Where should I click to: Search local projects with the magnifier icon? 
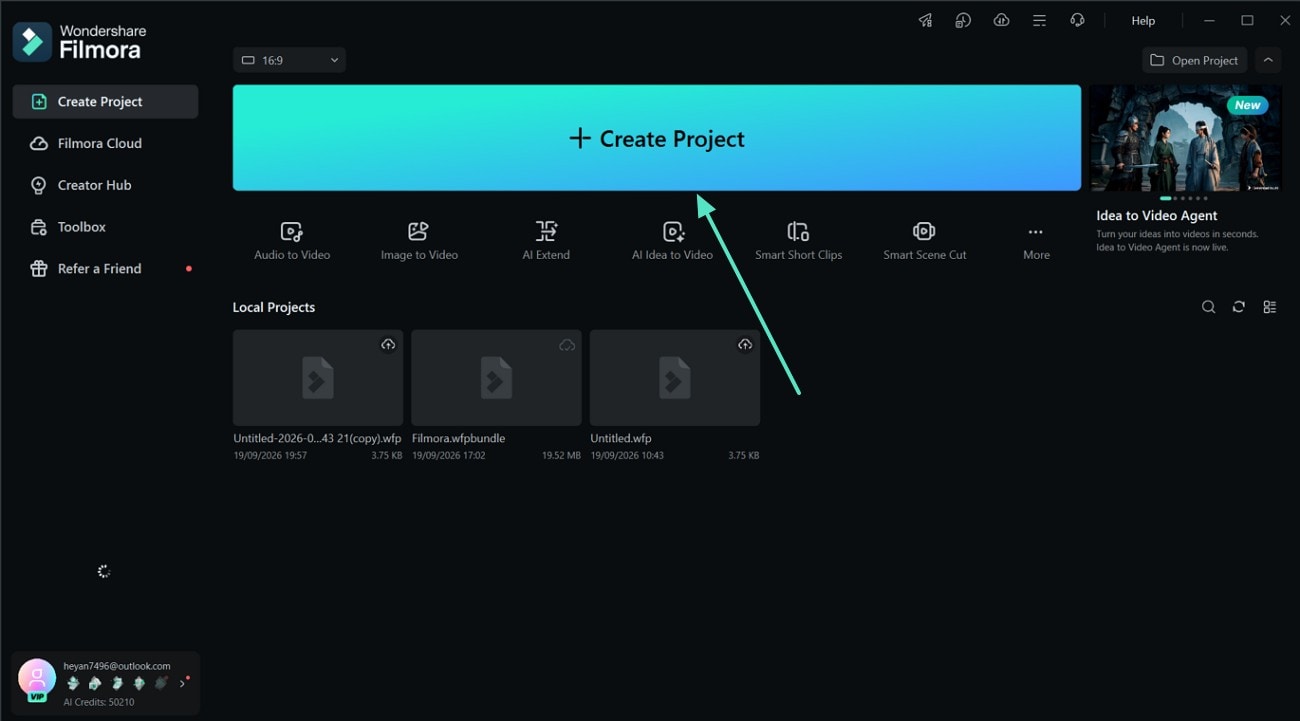click(1208, 307)
